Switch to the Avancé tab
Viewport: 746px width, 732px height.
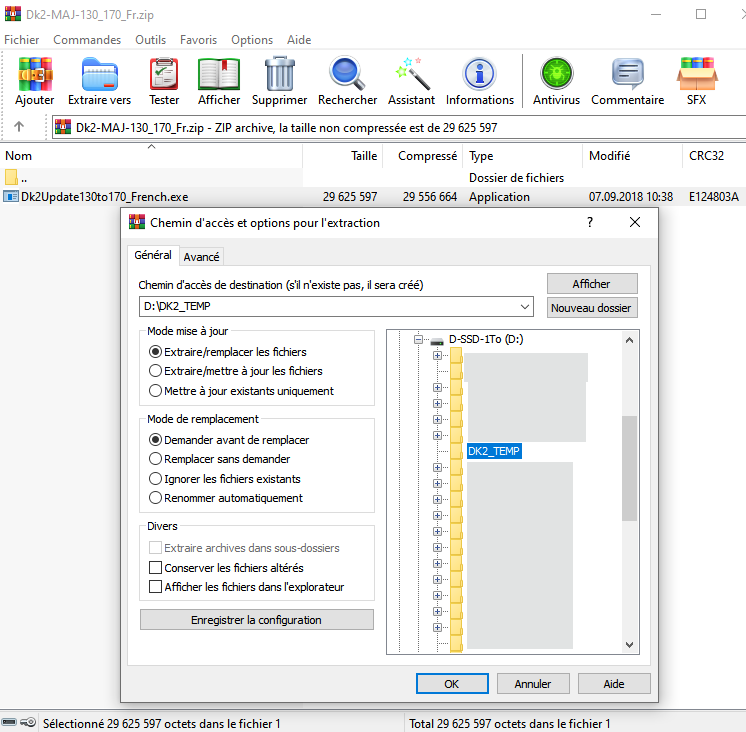pos(201,257)
